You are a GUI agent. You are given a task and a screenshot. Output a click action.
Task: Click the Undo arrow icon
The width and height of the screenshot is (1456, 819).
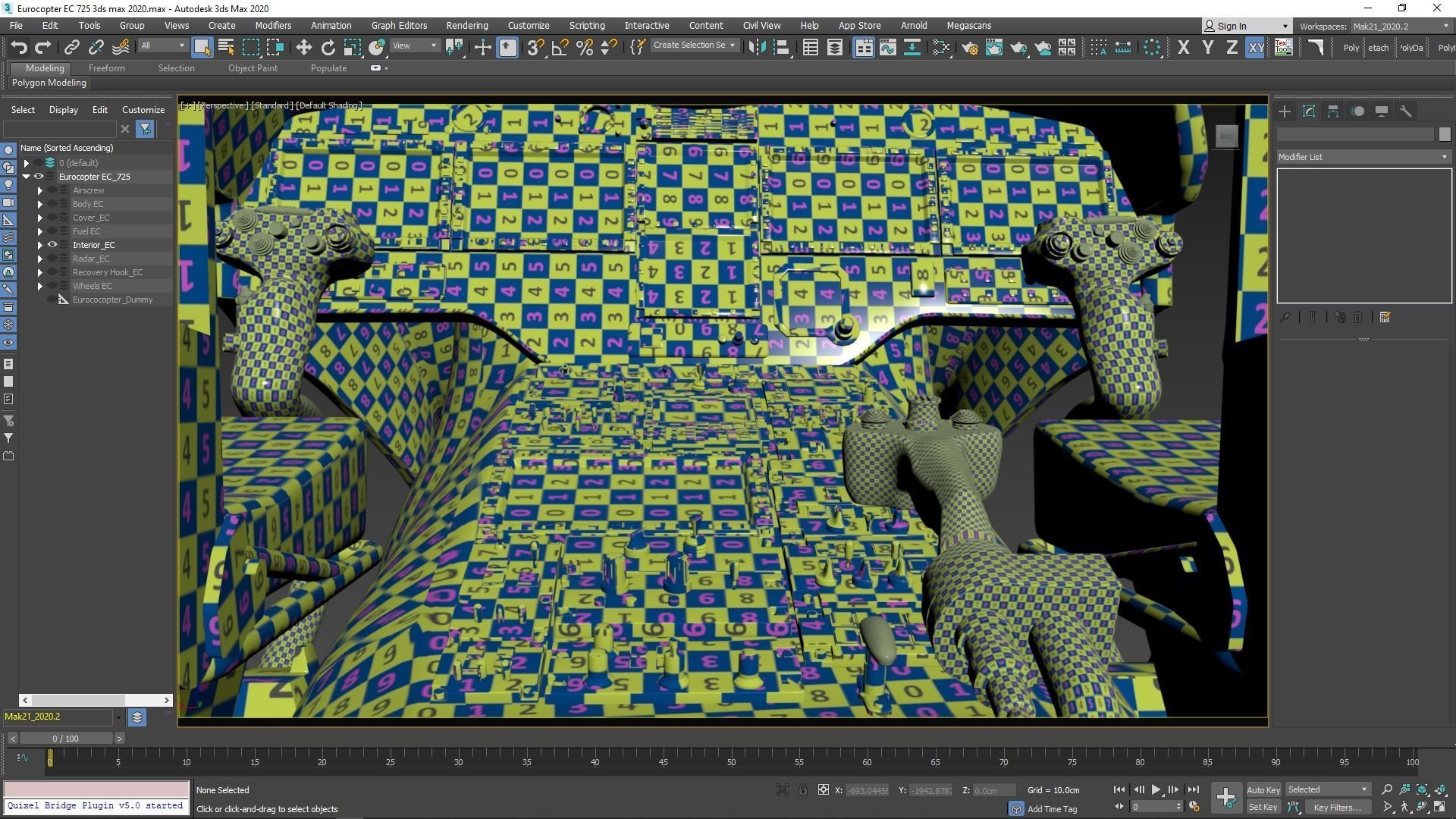(x=18, y=48)
